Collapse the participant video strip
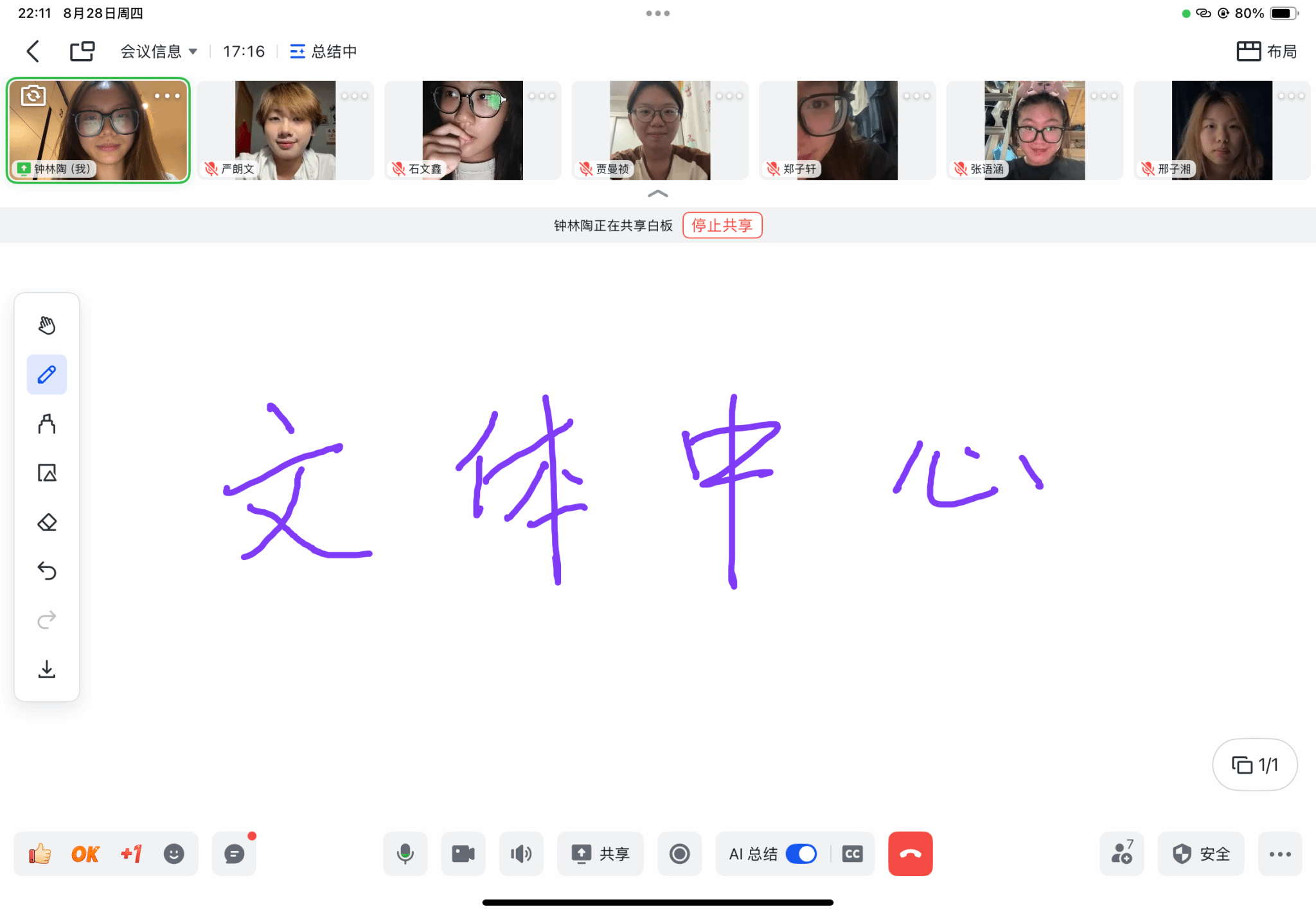This screenshot has height=914, width=1316. [x=657, y=193]
